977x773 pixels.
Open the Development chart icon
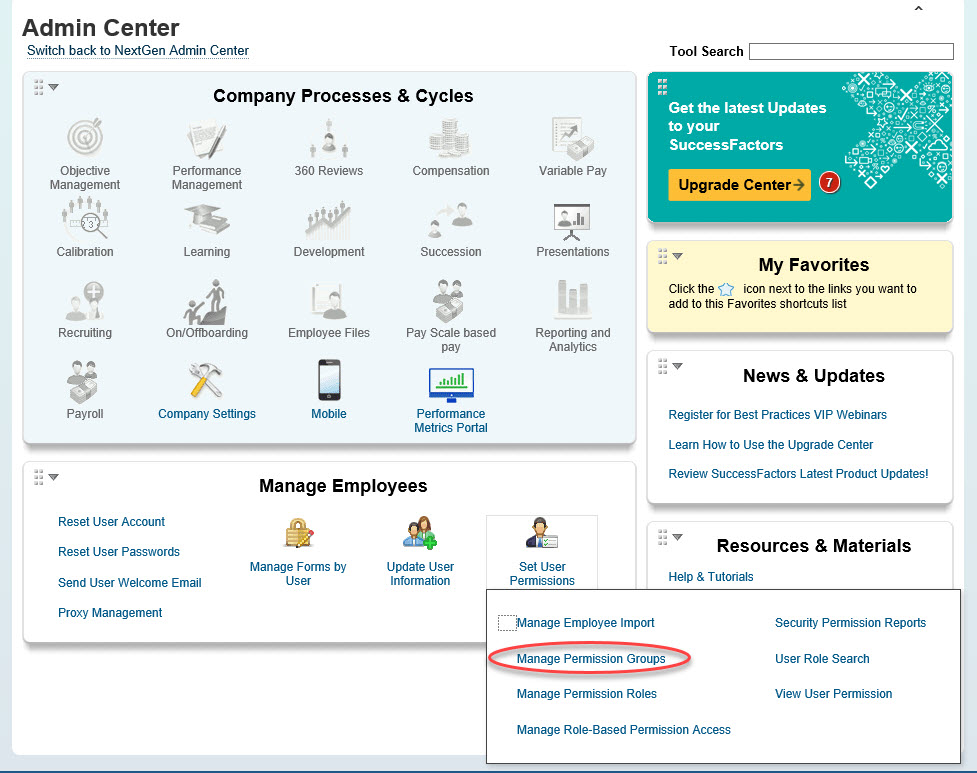click(328, 220)
